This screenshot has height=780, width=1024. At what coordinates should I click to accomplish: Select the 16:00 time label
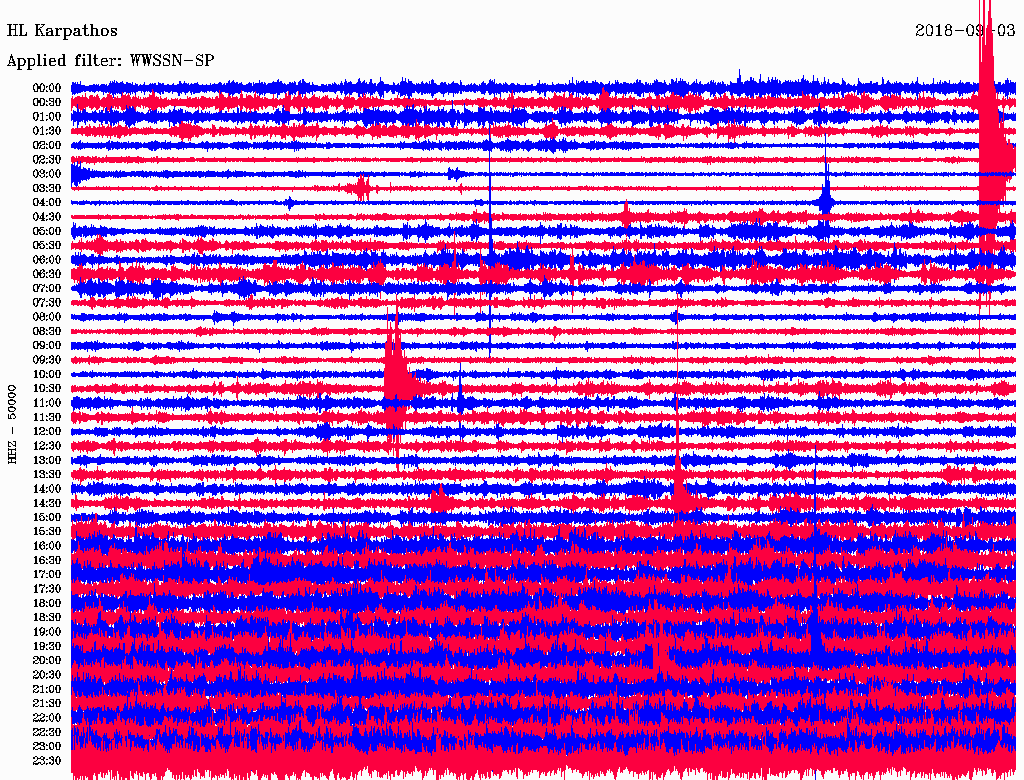[x=46, y=546]
